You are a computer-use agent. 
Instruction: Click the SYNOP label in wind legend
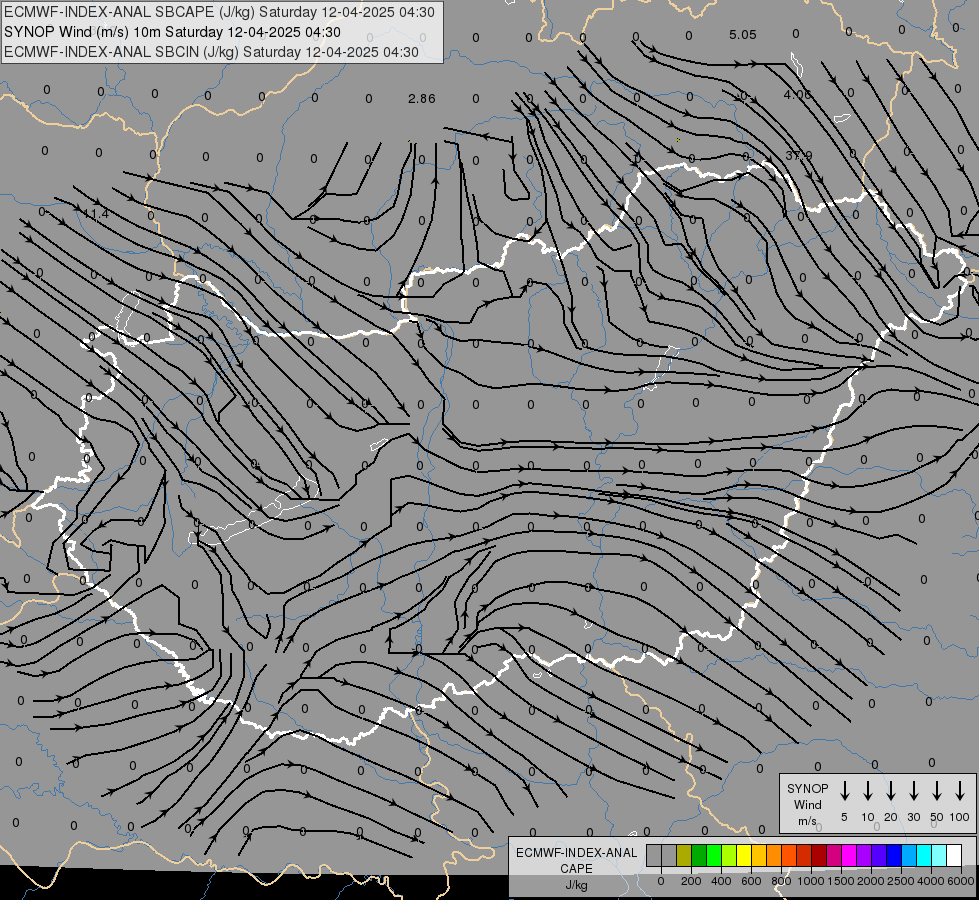tap(807, 788)
